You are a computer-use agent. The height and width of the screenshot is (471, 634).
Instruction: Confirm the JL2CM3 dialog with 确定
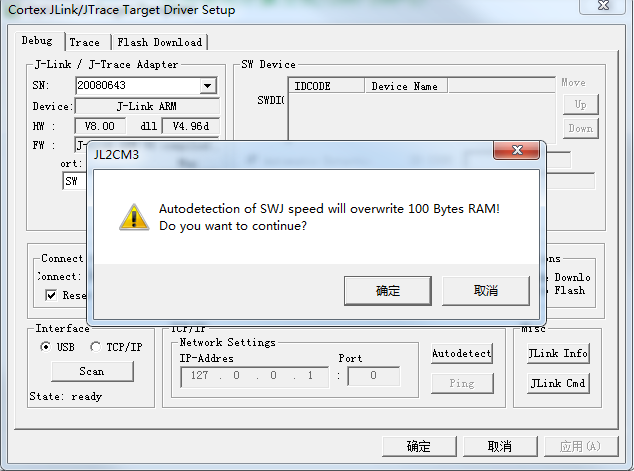click(387, 291)
